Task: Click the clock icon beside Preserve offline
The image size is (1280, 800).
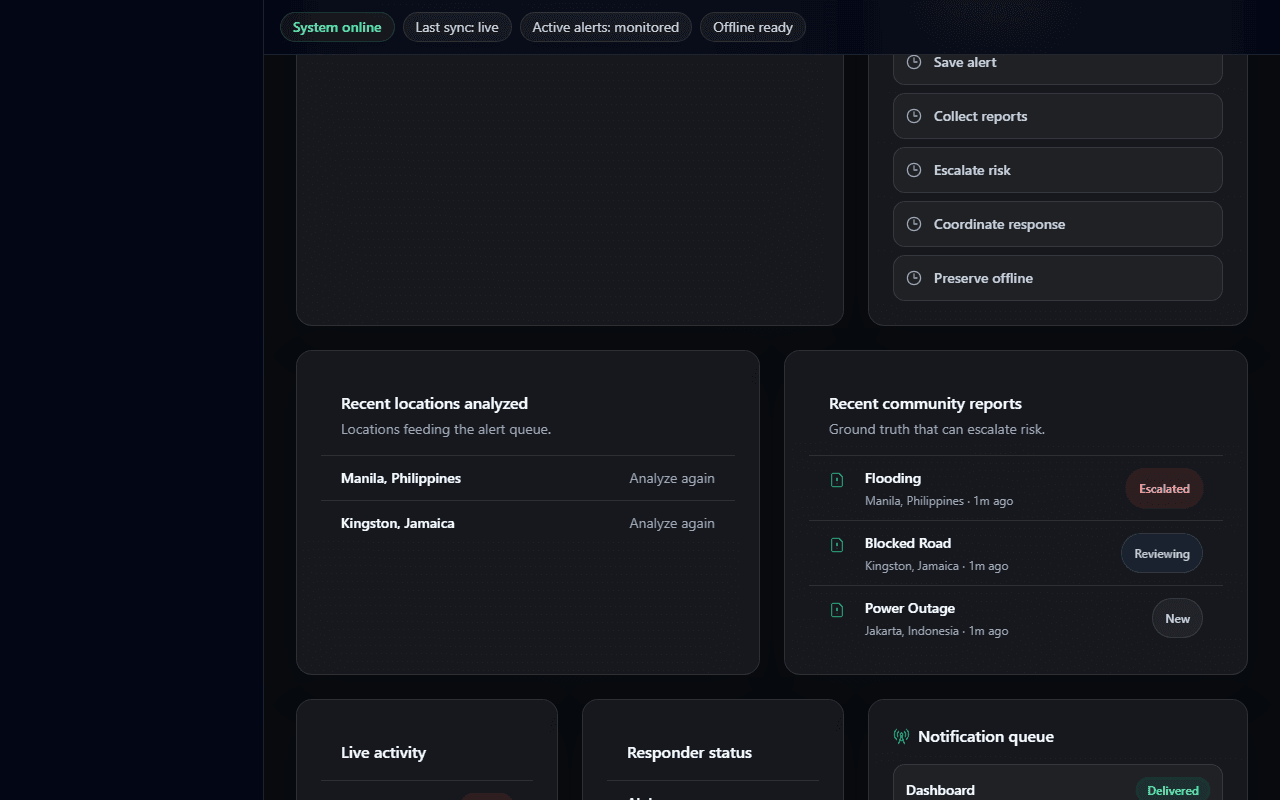Action: (914, 278)
